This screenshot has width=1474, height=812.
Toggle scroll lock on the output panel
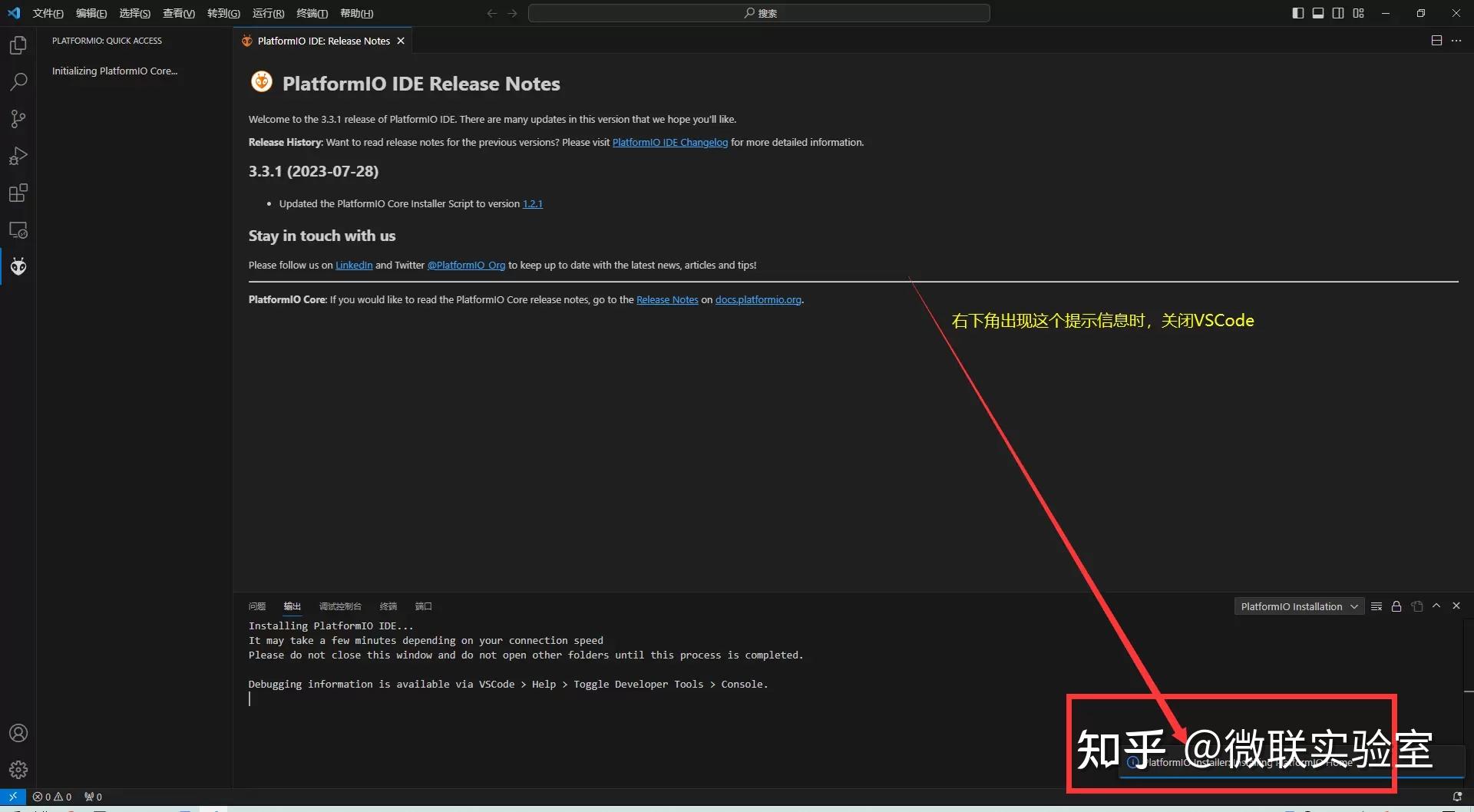[x=1396, y=606]
